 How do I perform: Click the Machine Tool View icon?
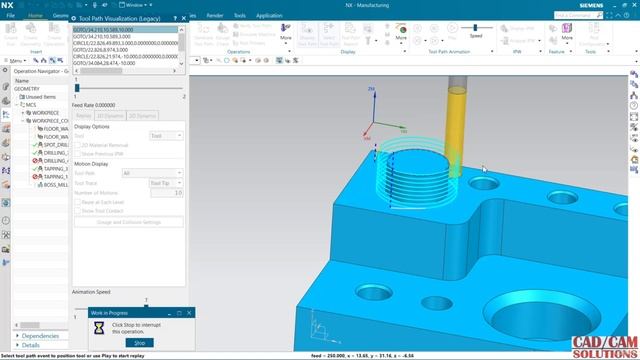point(44,60)
